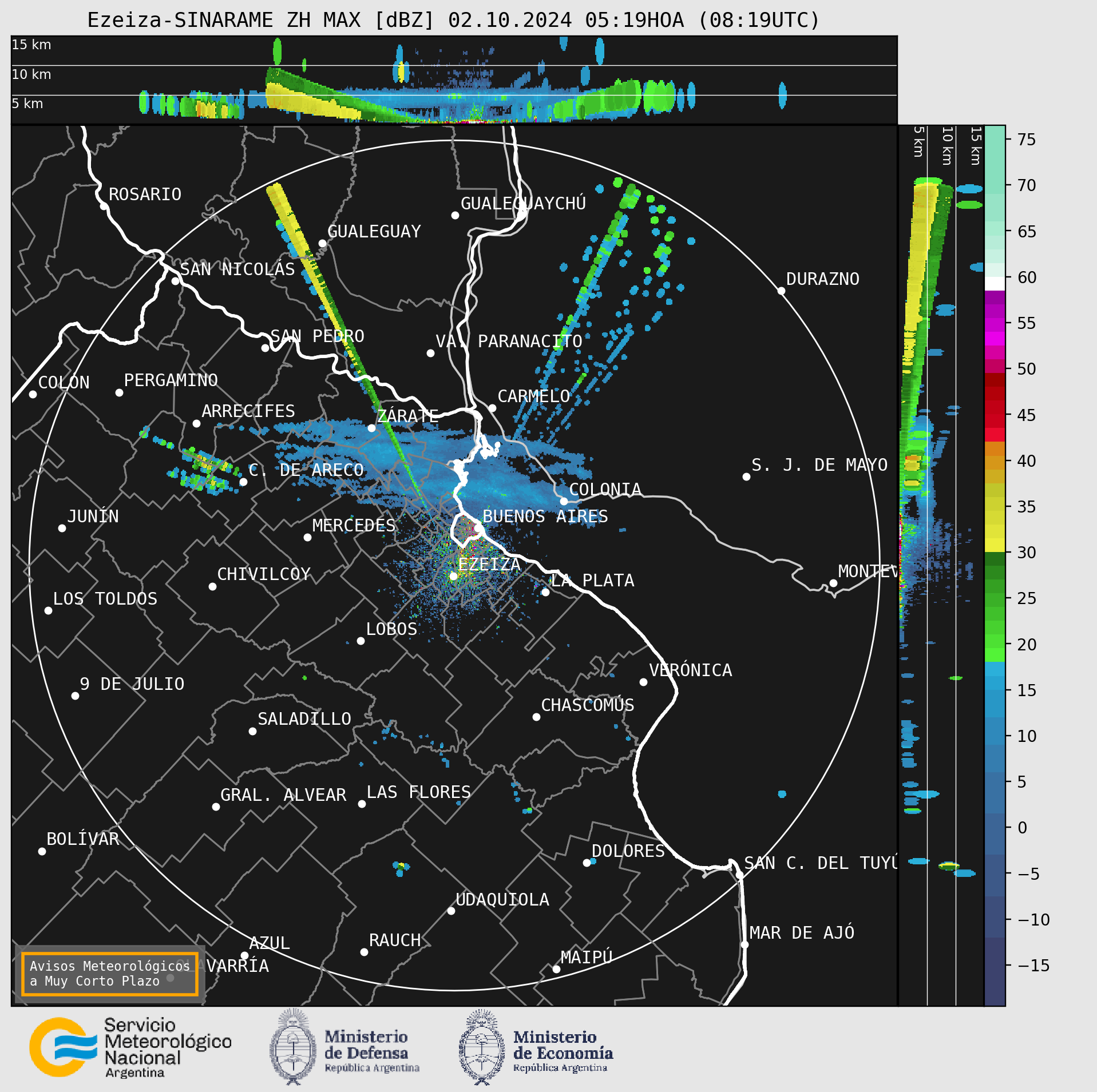Click the PERGAMINO label

click(x=171, y=380)
